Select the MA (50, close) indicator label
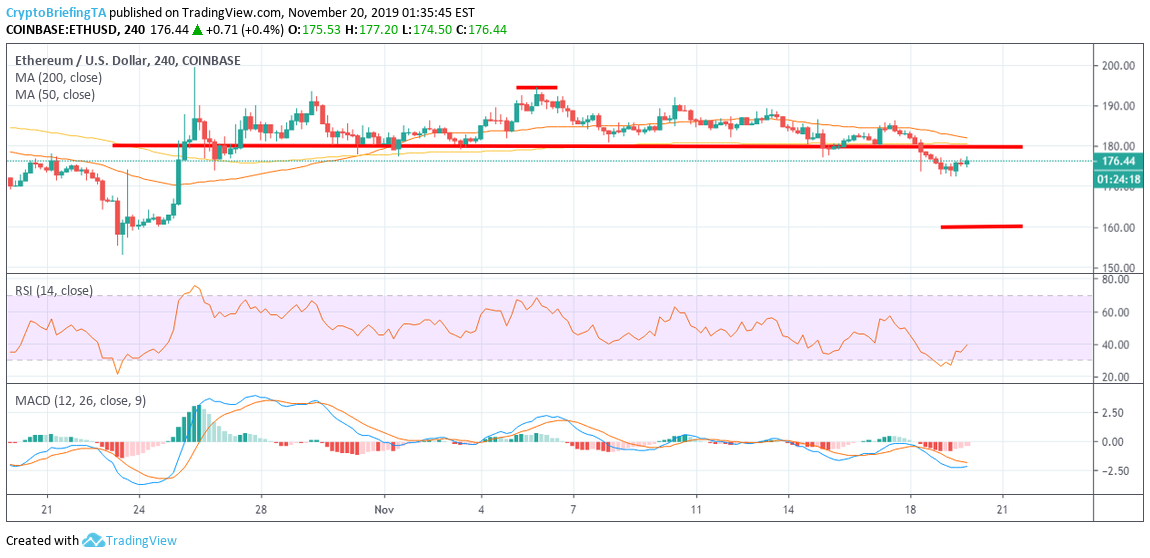The image size is (1150, 558). (x=55, y=95)
